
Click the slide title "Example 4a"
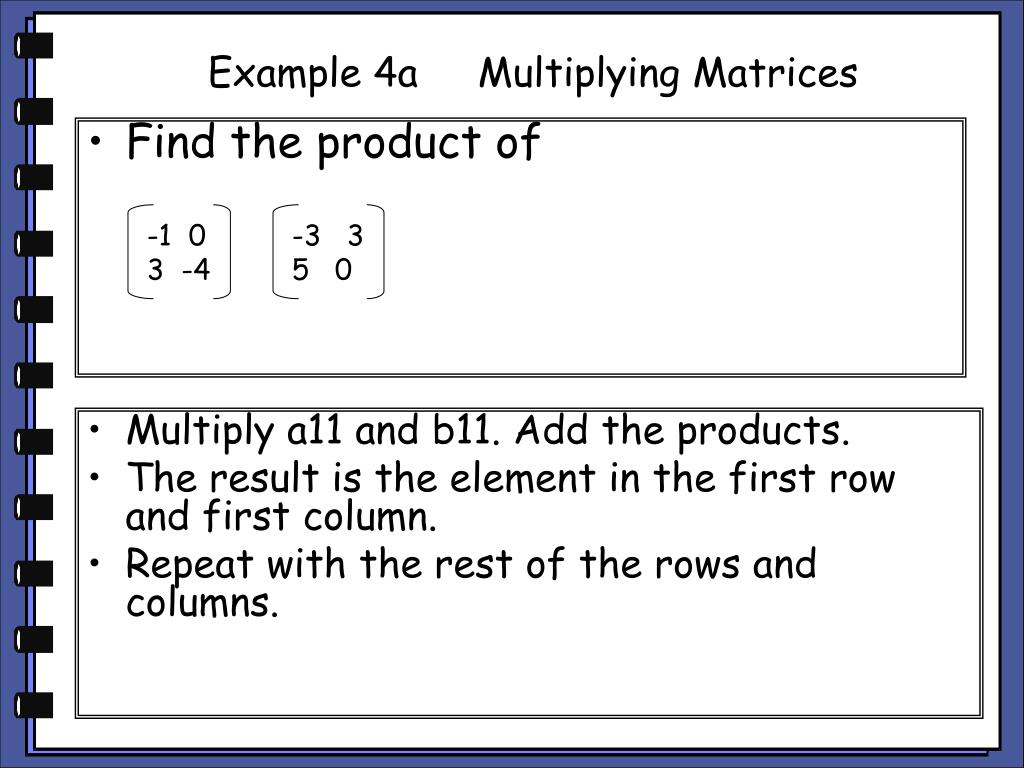point(313,74)
